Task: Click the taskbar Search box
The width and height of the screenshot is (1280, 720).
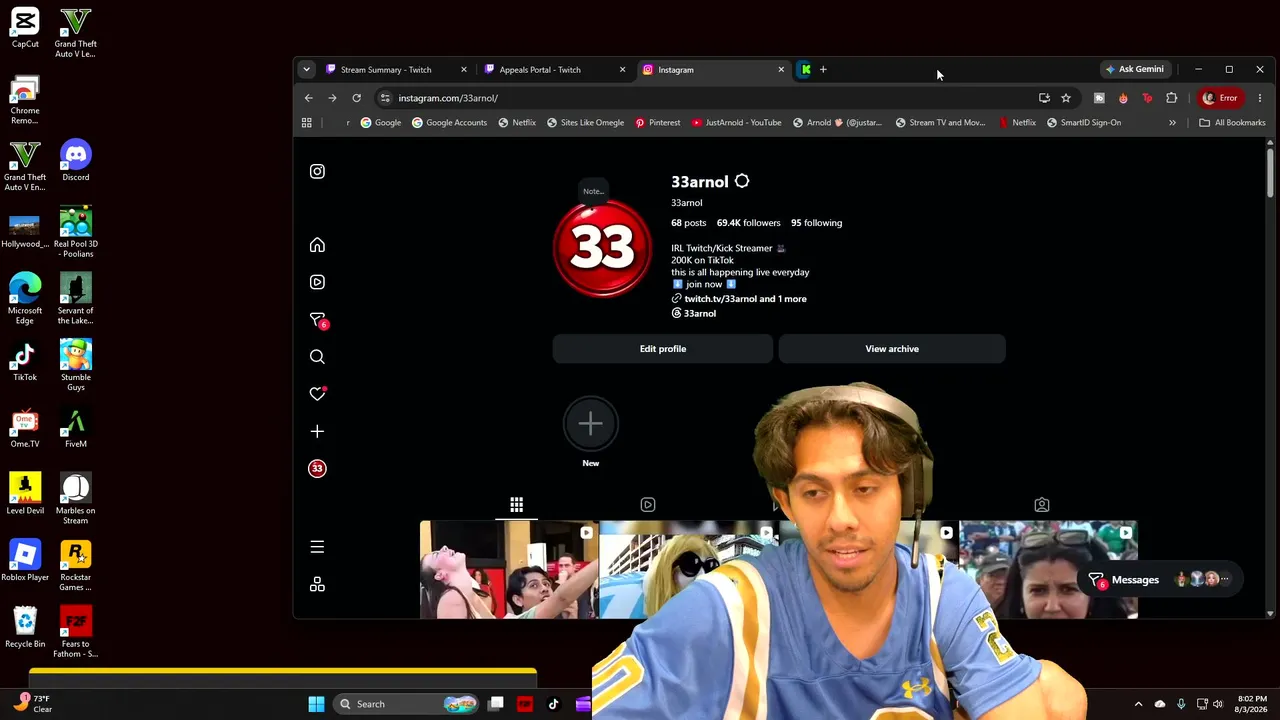Action: click(x=406, y=704)
